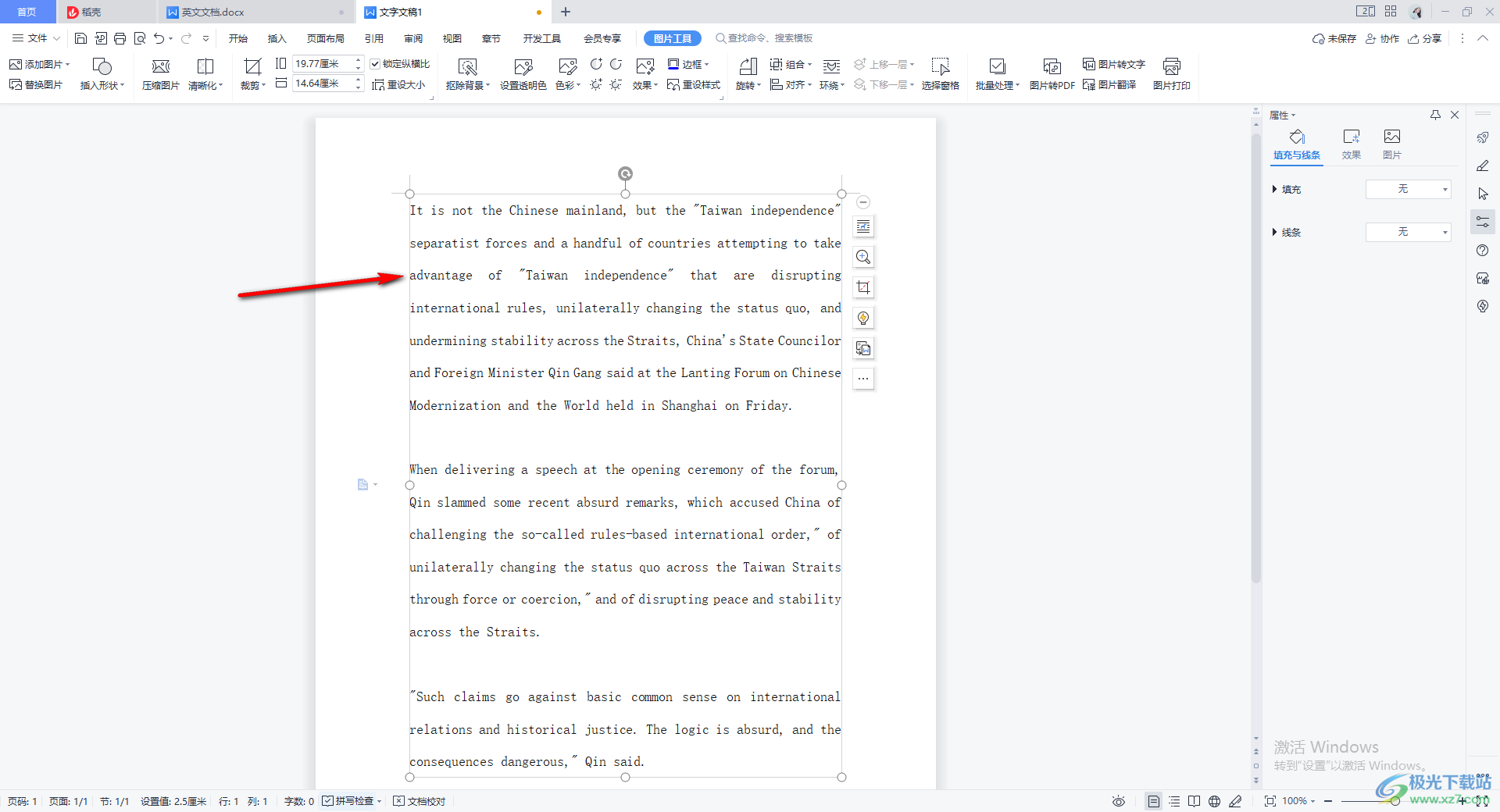
Task: Click 设置透明色 set transparent color
Action: [523, 74]
